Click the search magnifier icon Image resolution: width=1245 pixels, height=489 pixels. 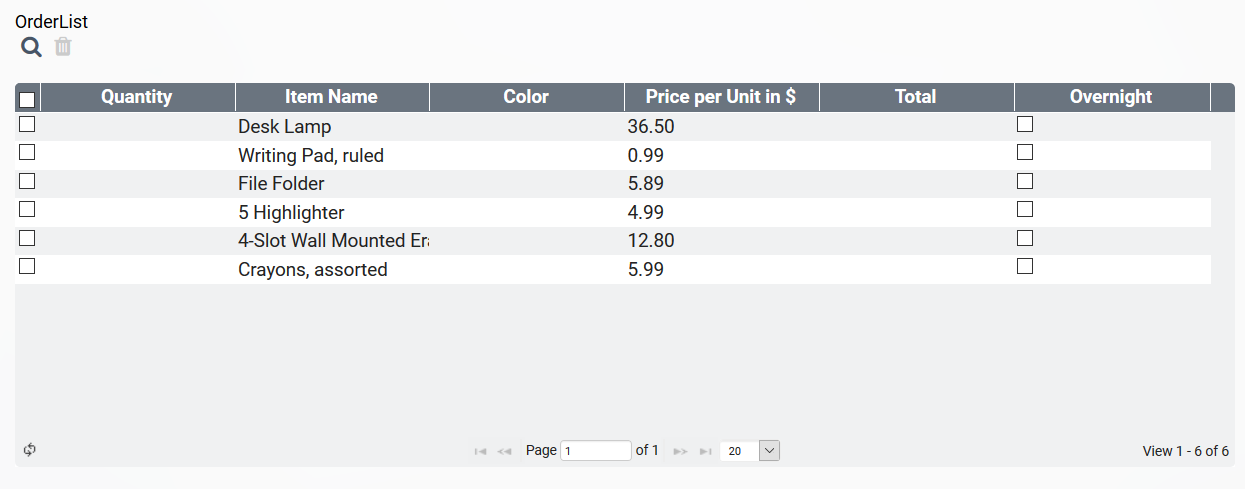[32, 47]
